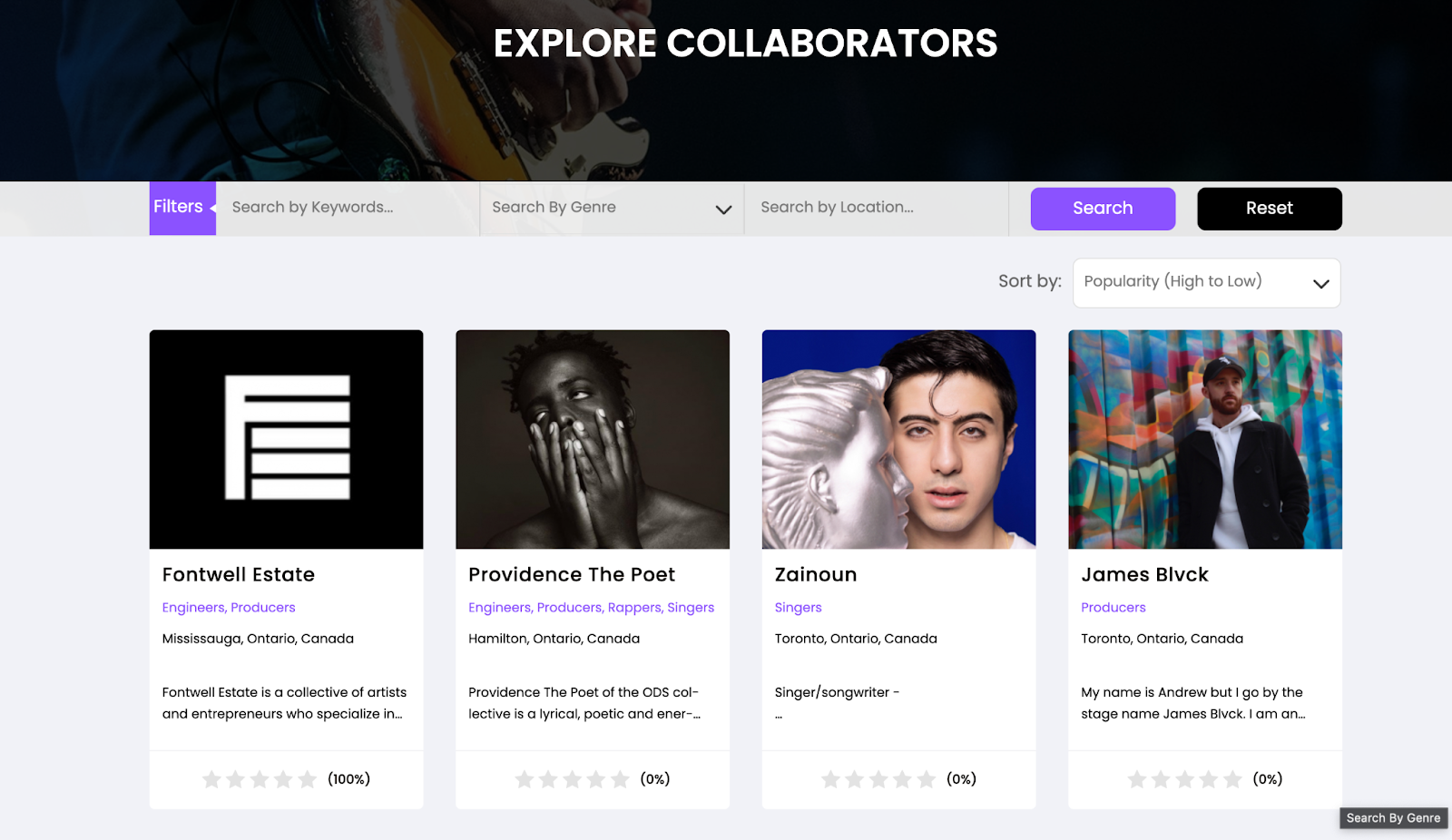
Task: Click third rating star under Zainoun
Action: click(x=878, y=779)
